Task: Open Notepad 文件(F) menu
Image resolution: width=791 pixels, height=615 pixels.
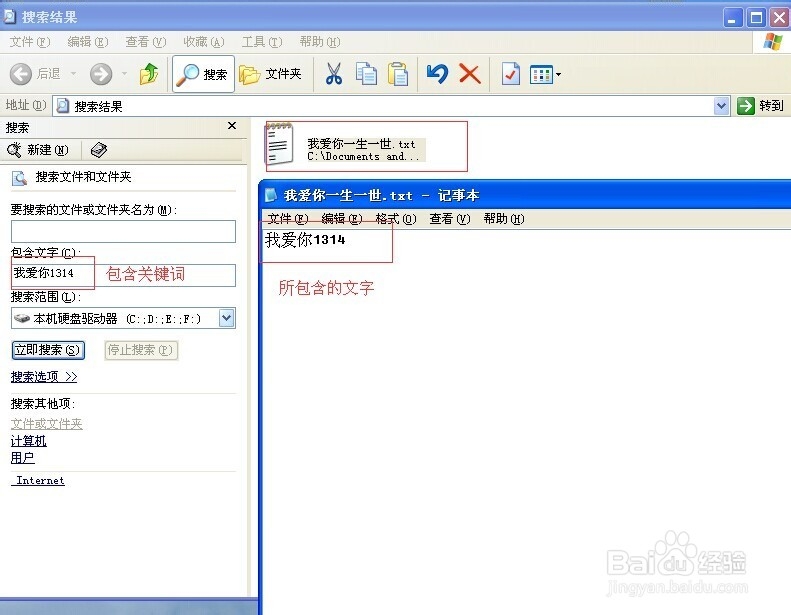Action: (288, 219)
